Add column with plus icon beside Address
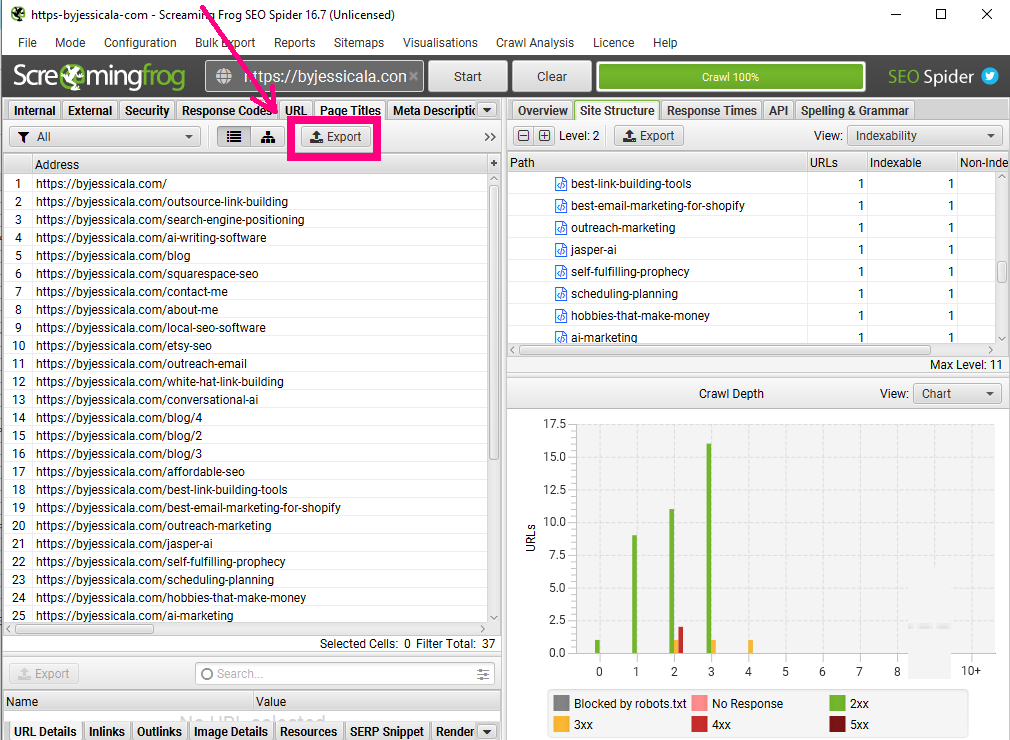Viewport: 1010px width, 740px height. tap(494, 164)
